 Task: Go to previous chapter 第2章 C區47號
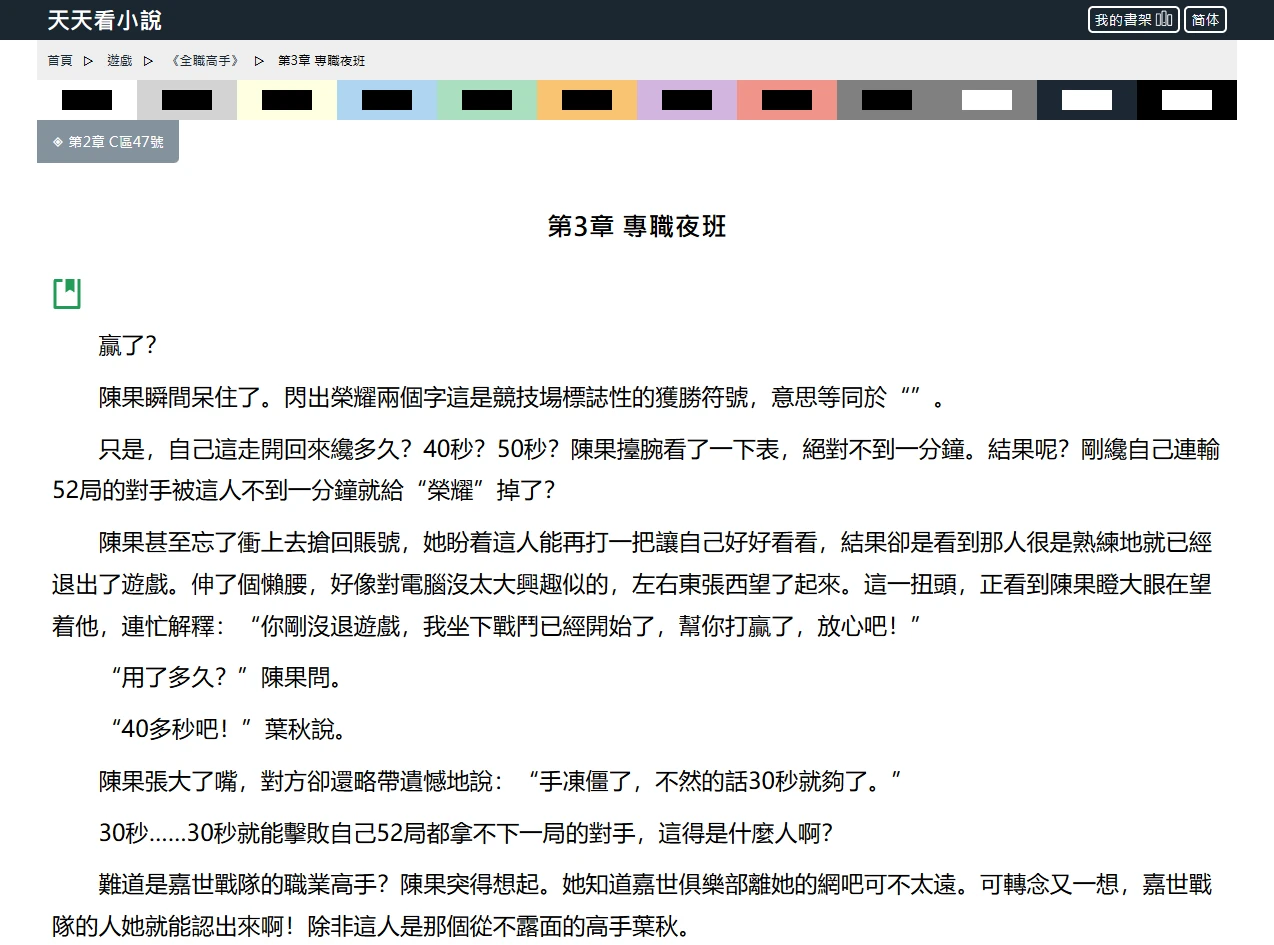(x=108, y=142)
